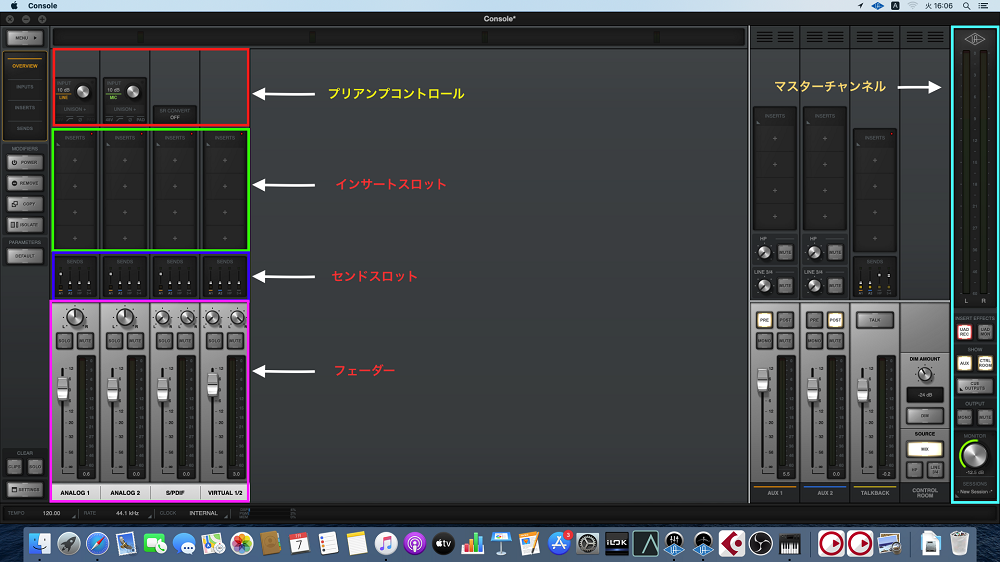1000x562 pixels.
Task: Clear all SOLO button in sidebar
Action: (35, 467)
